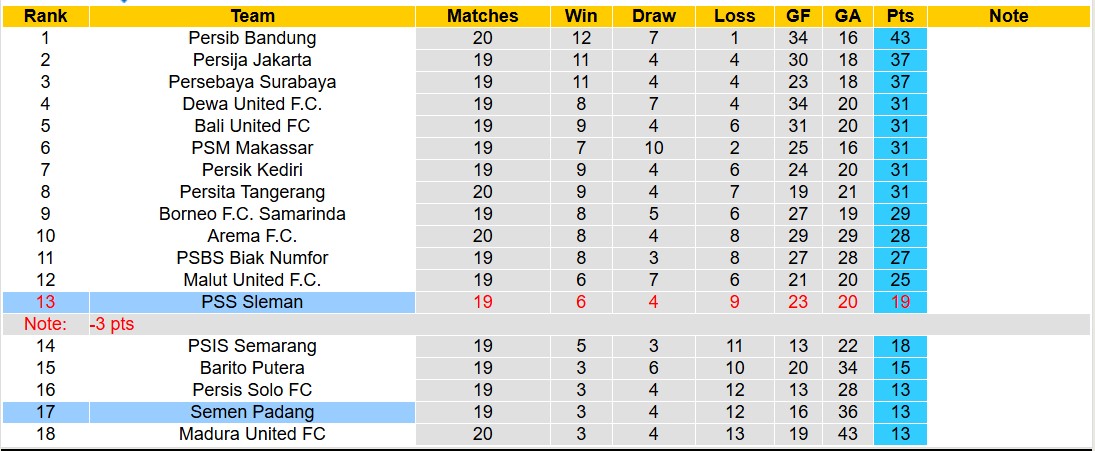Click the PSM Makassar team name

point(252,148)
